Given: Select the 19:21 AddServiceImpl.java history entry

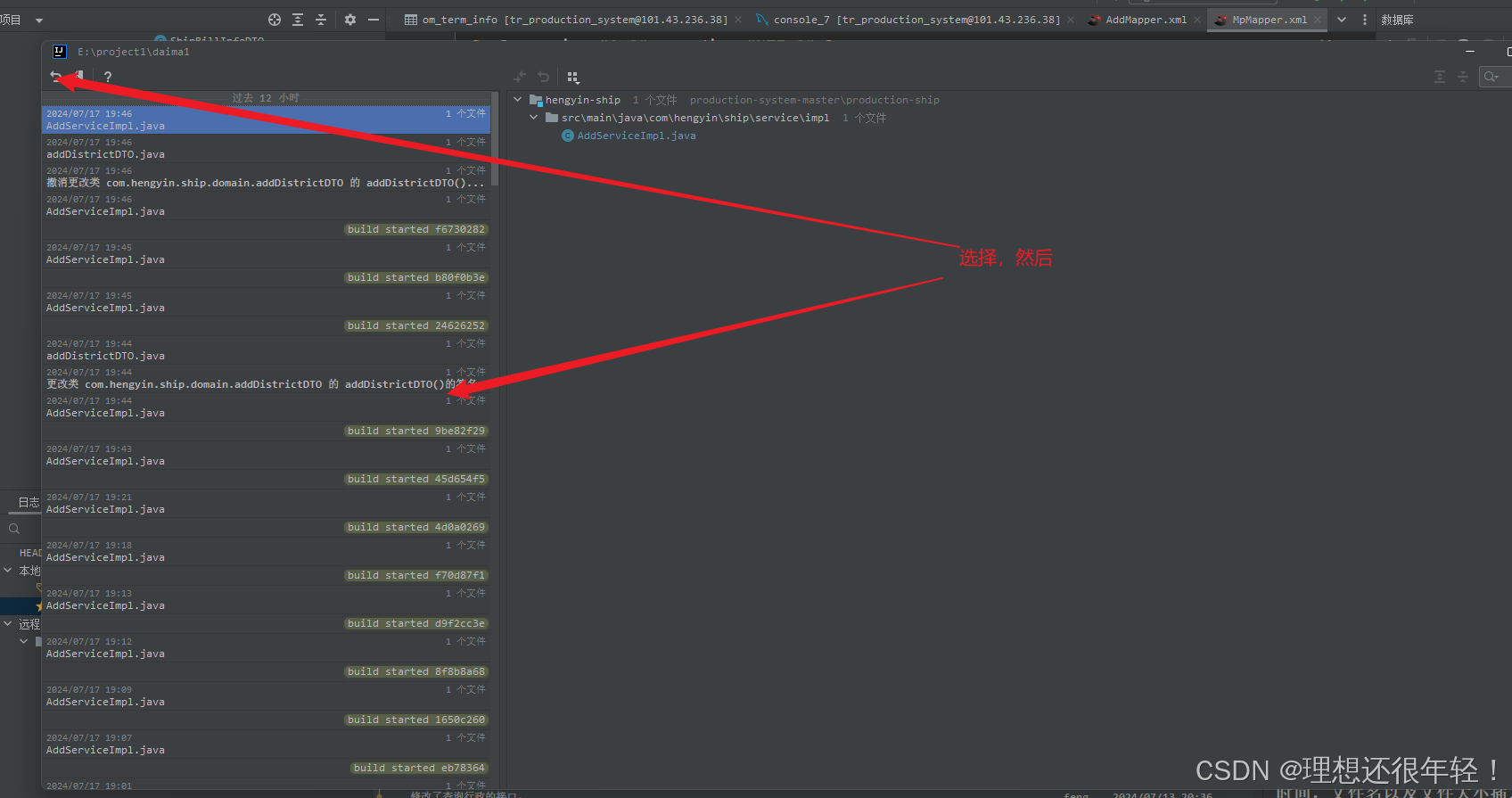Looking at the screenshot, I should [x=266, y=503].
